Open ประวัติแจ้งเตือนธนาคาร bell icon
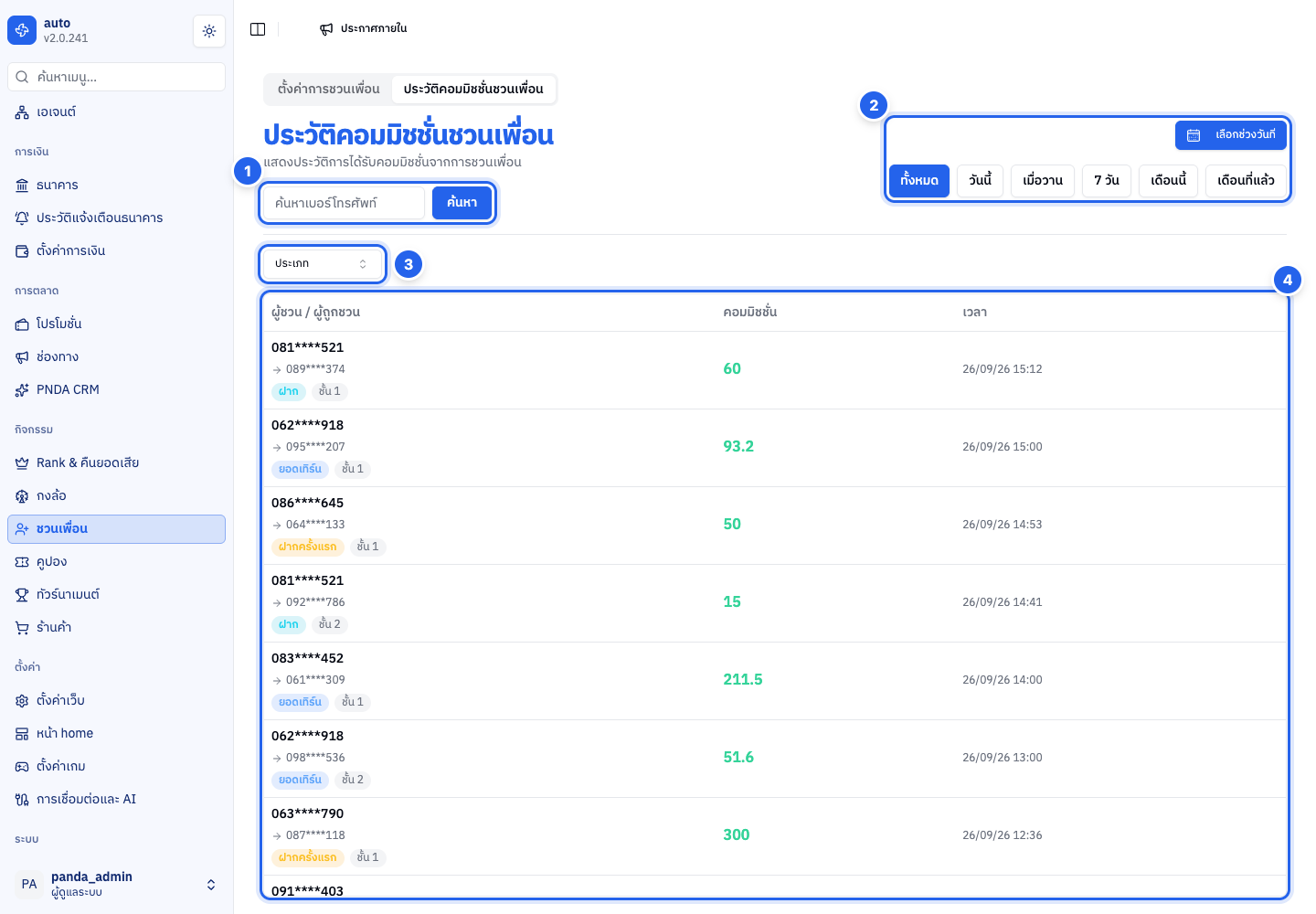Screen dimensions: 1316x914 [22, 218]
